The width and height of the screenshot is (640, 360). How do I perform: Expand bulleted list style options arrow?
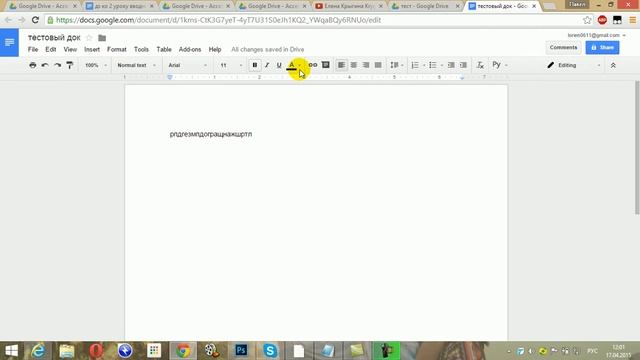(442, 65)
